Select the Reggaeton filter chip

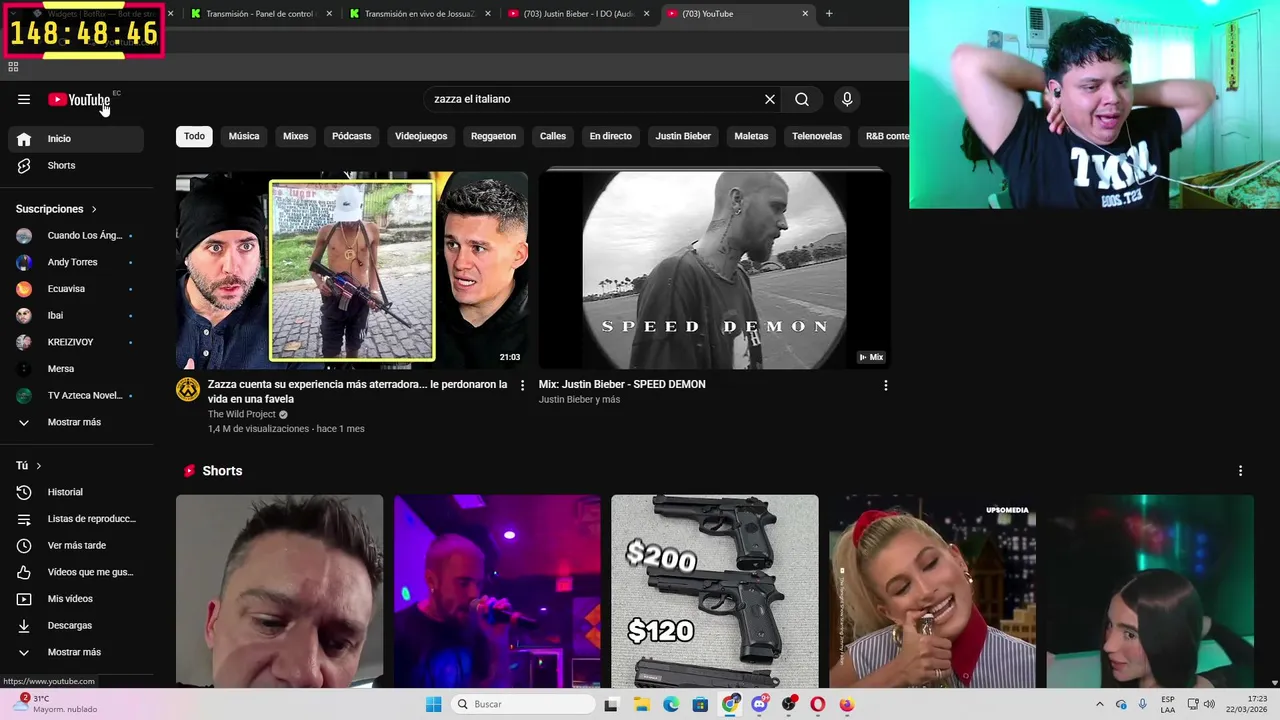[x=493, y=136]
